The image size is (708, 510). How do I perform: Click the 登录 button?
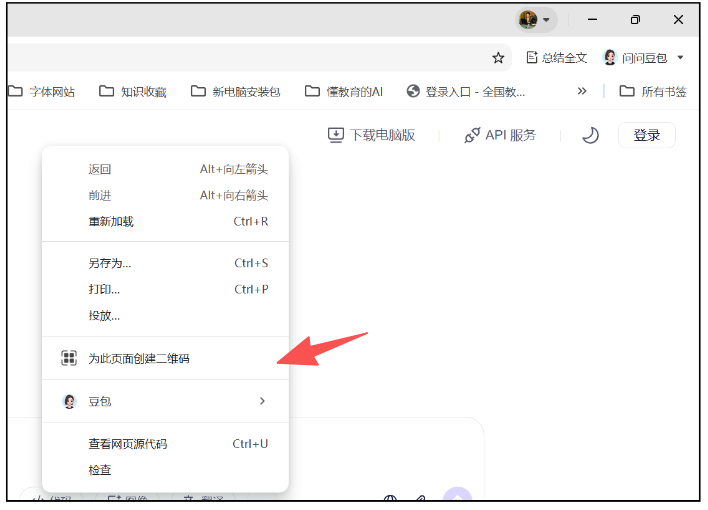(x=647, y=135)
